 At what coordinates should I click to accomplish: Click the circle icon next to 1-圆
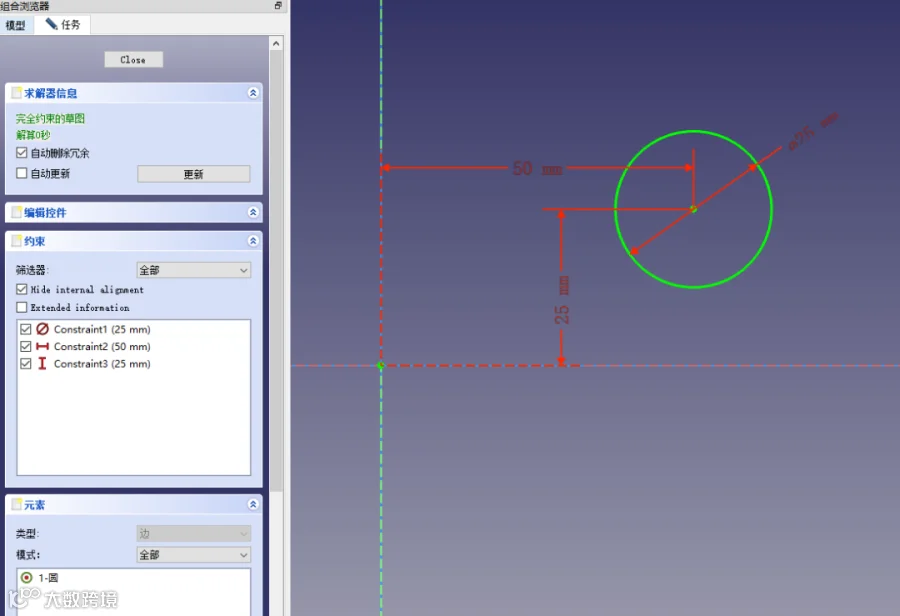coord(26,578)
